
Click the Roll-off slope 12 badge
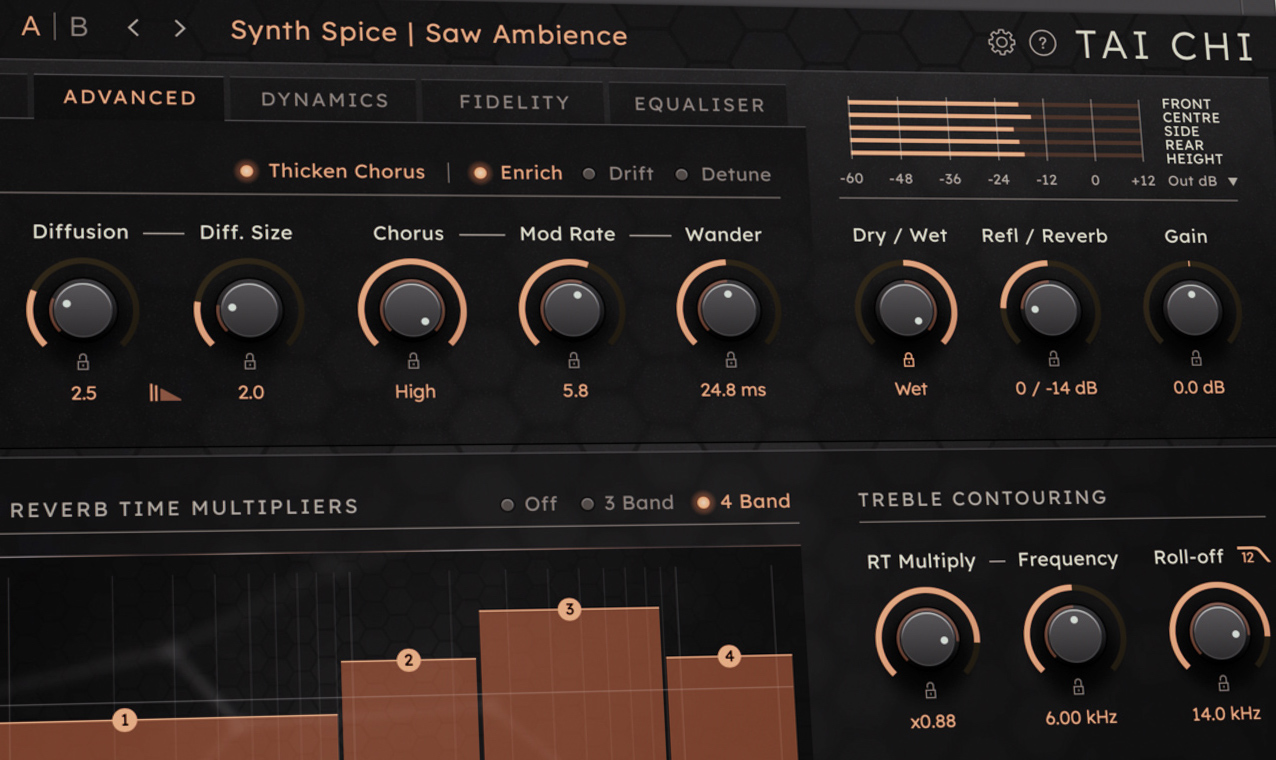tap(1247, 556)
